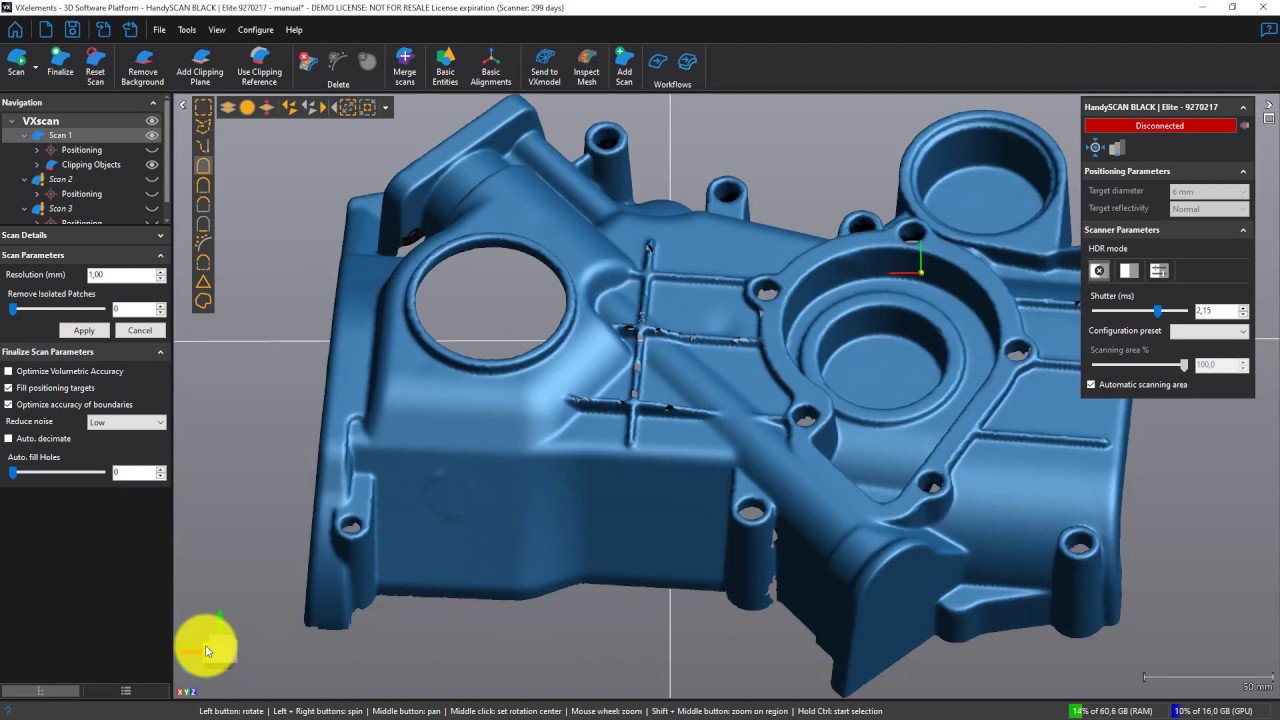The height and width of the screenshot is (720, 1280).
Task: Click the Cancel button
Action: [140, 330]
